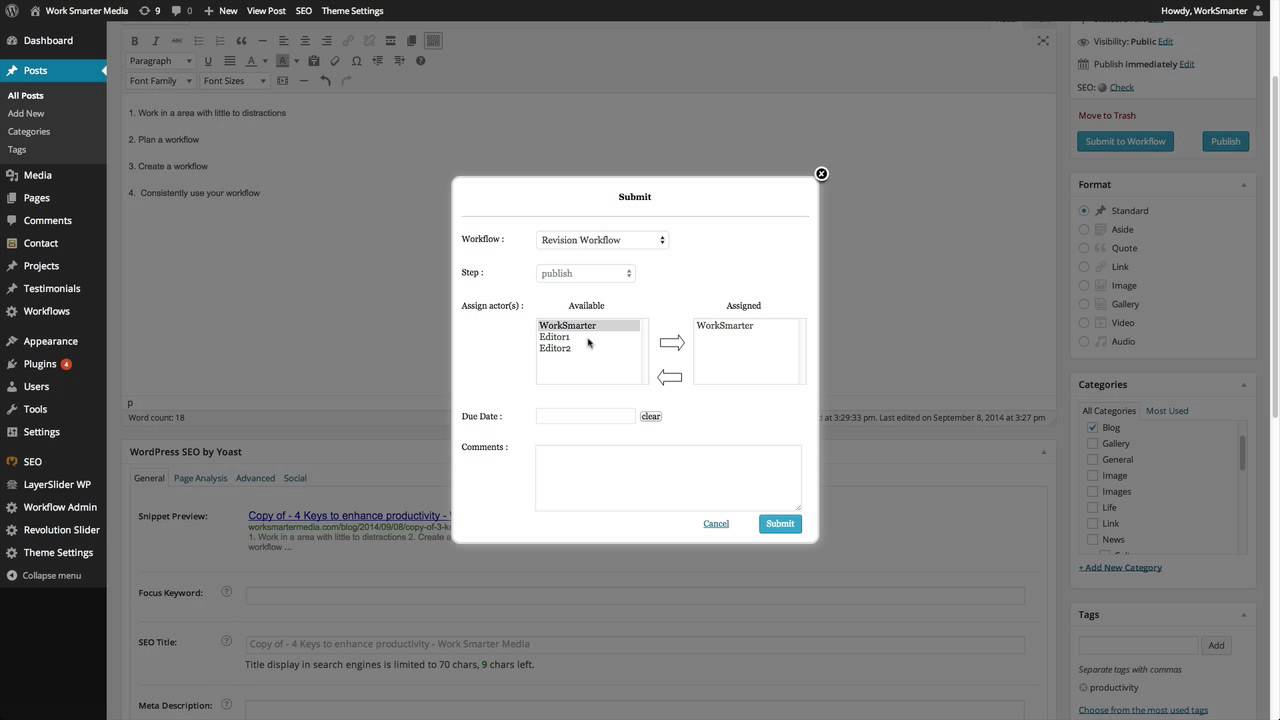The width and height of the screenshot is (1280, 720).
Task: Expand the Font Family dropdown
Action: pos(160,81)
